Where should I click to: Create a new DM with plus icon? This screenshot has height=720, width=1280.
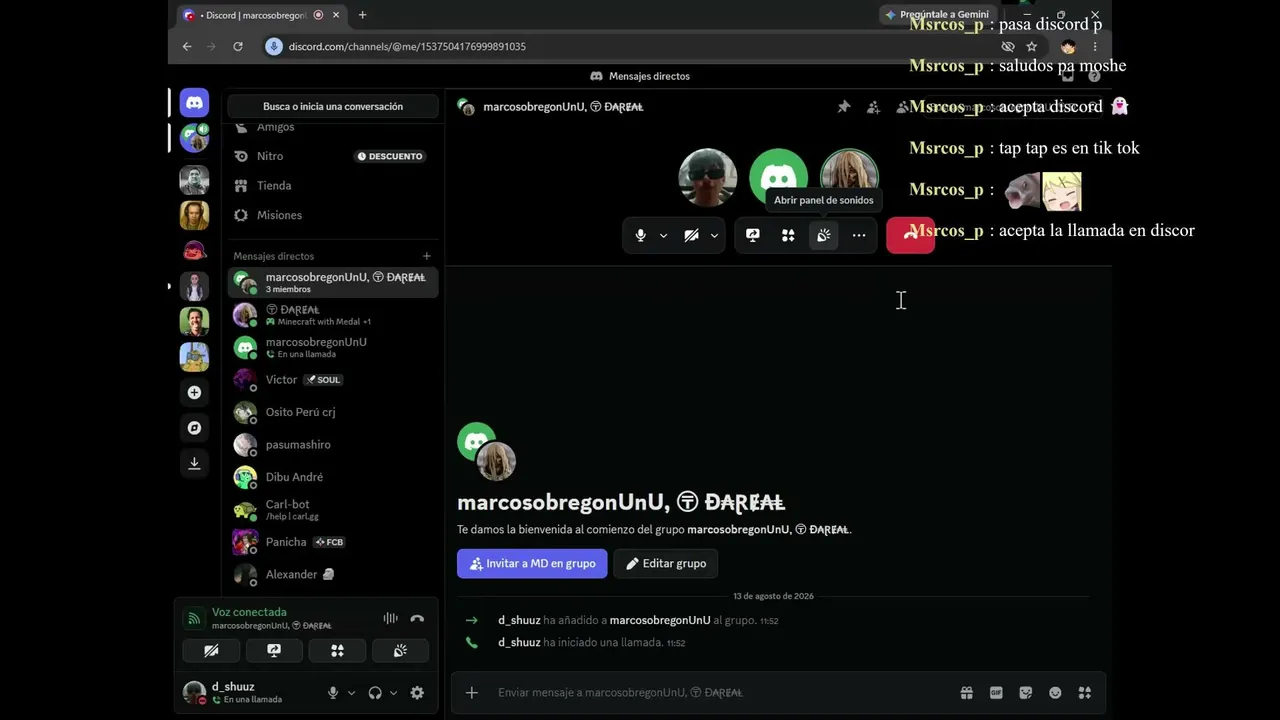[x=427, y=256]
